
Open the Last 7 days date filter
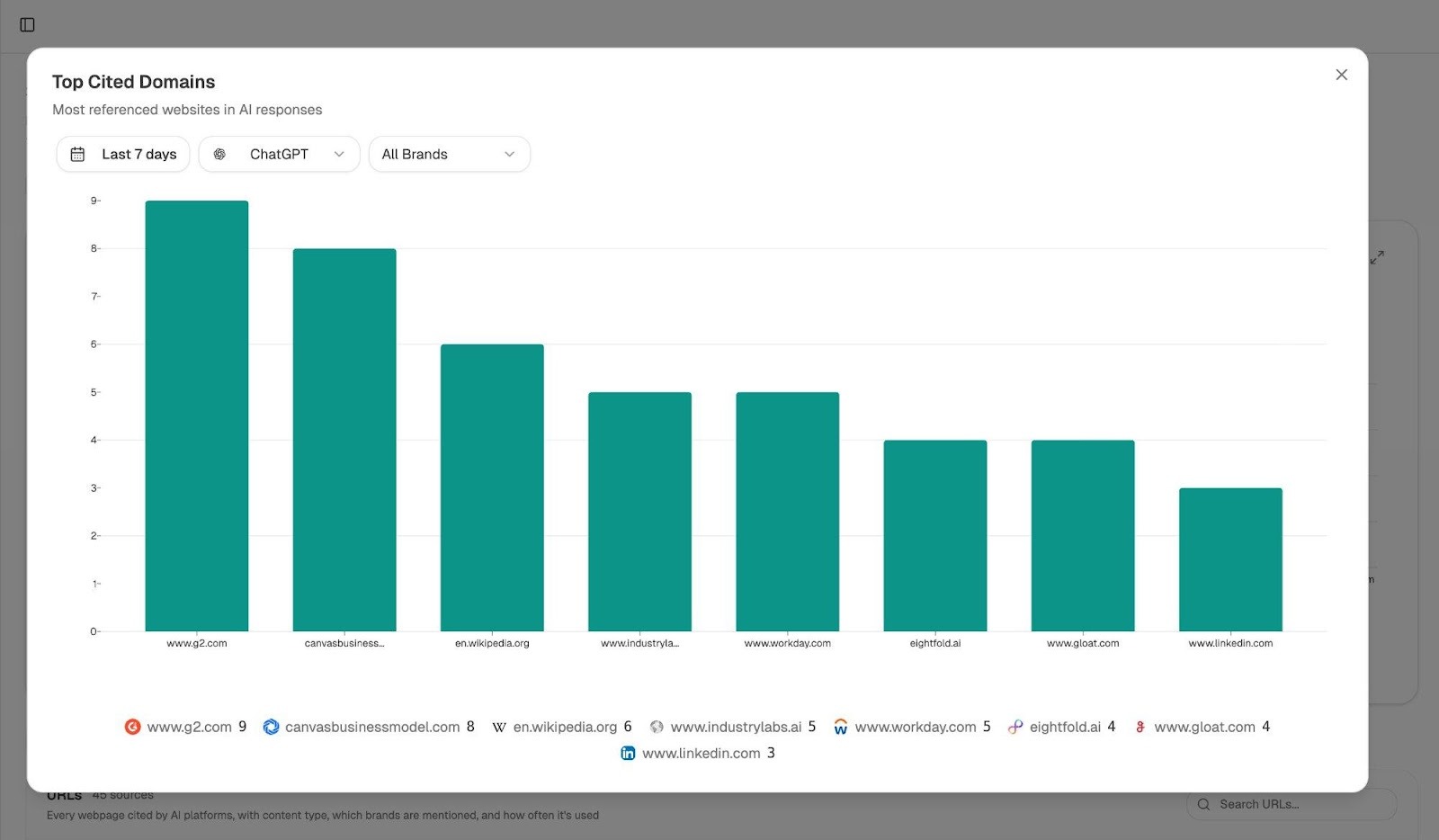pyautogui.click(x=122, y=154)
